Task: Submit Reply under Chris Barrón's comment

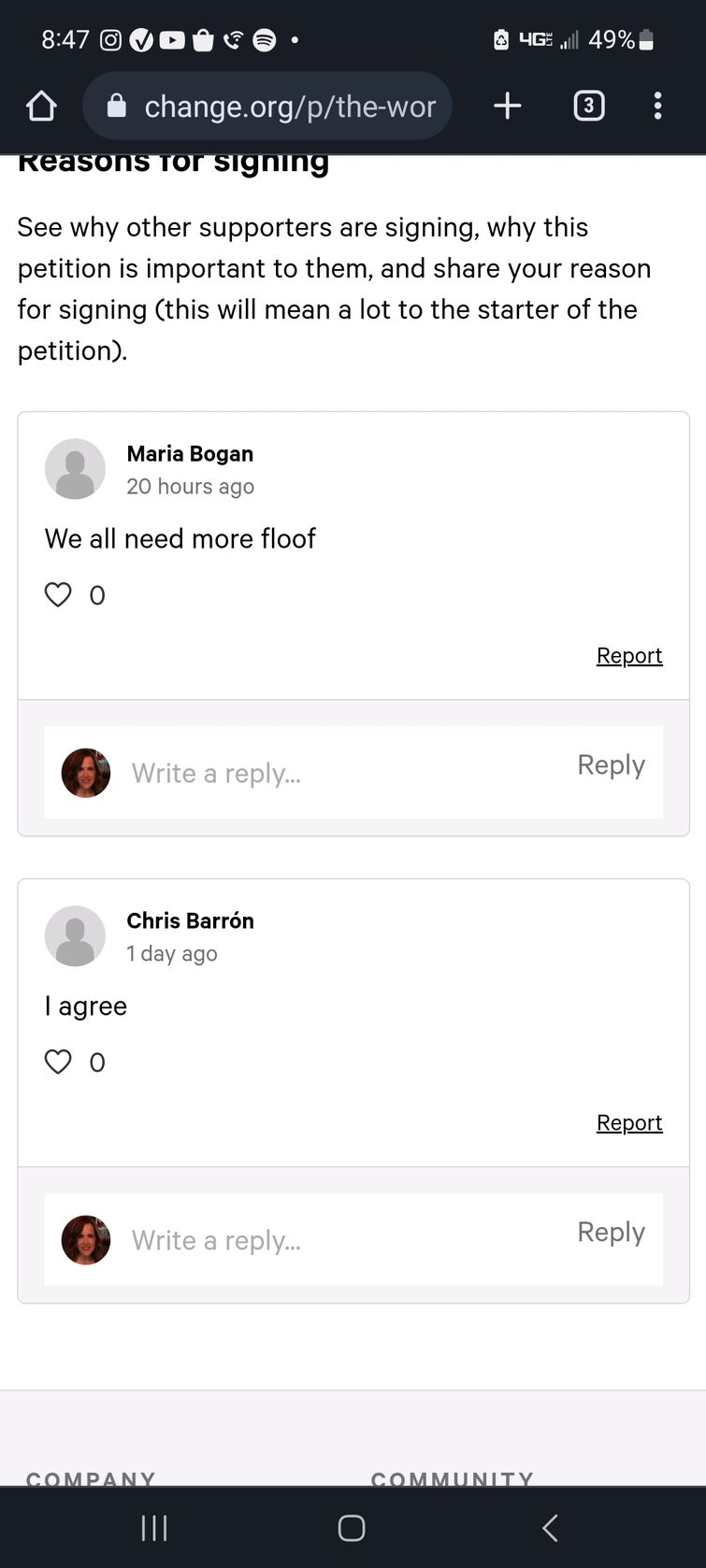Action: coord(611,1233)
